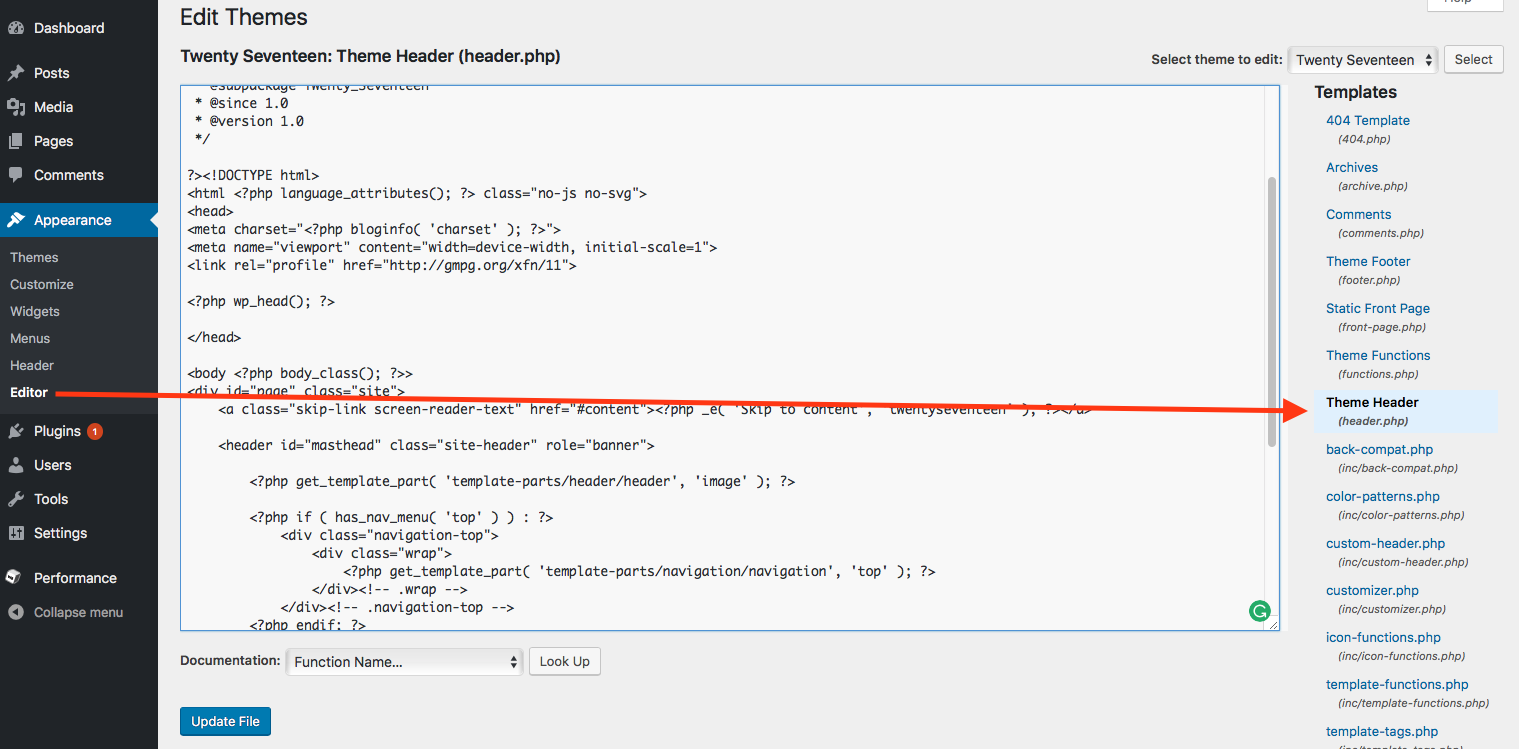The image size is (1519, 749).
Task: Open the color-patterns.php file
Action: point(1383,496)
